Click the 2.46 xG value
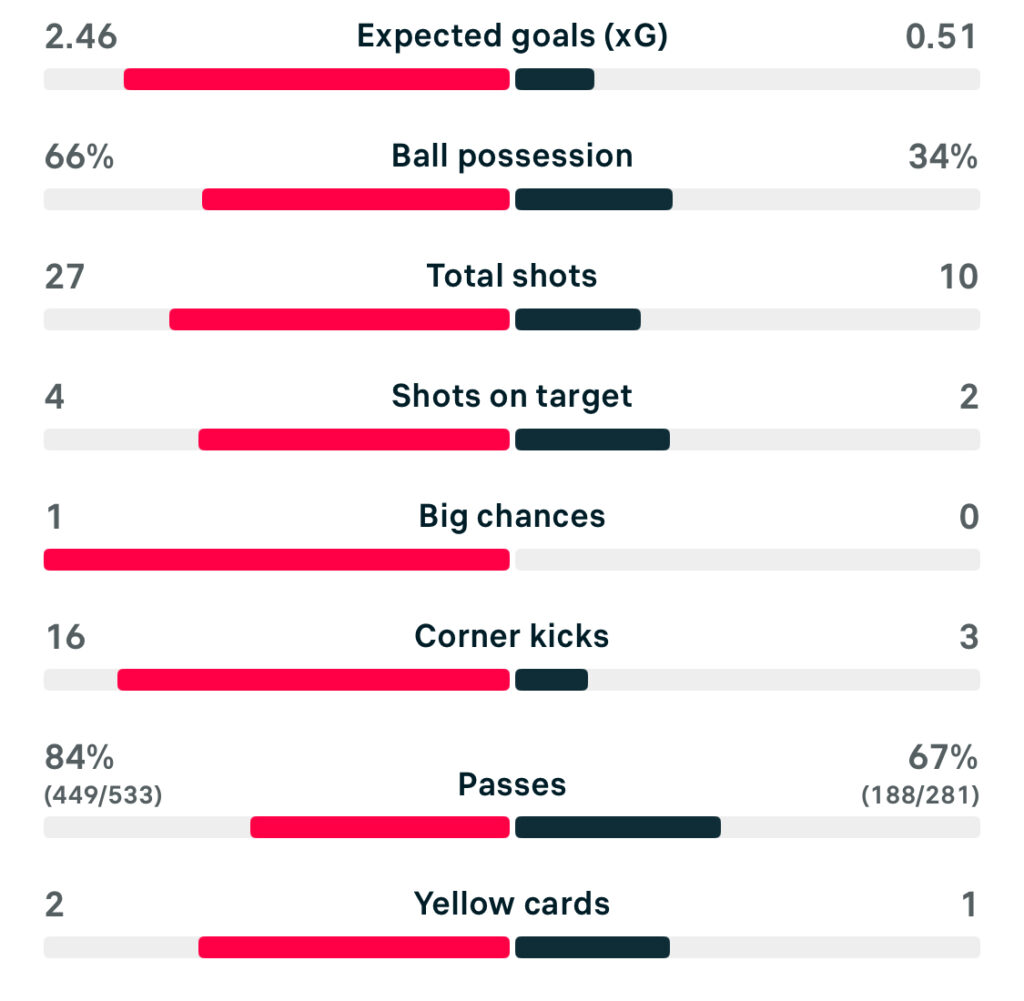Image resolution: width=1024 pixels, height=1001 pixels. [81, 37]
